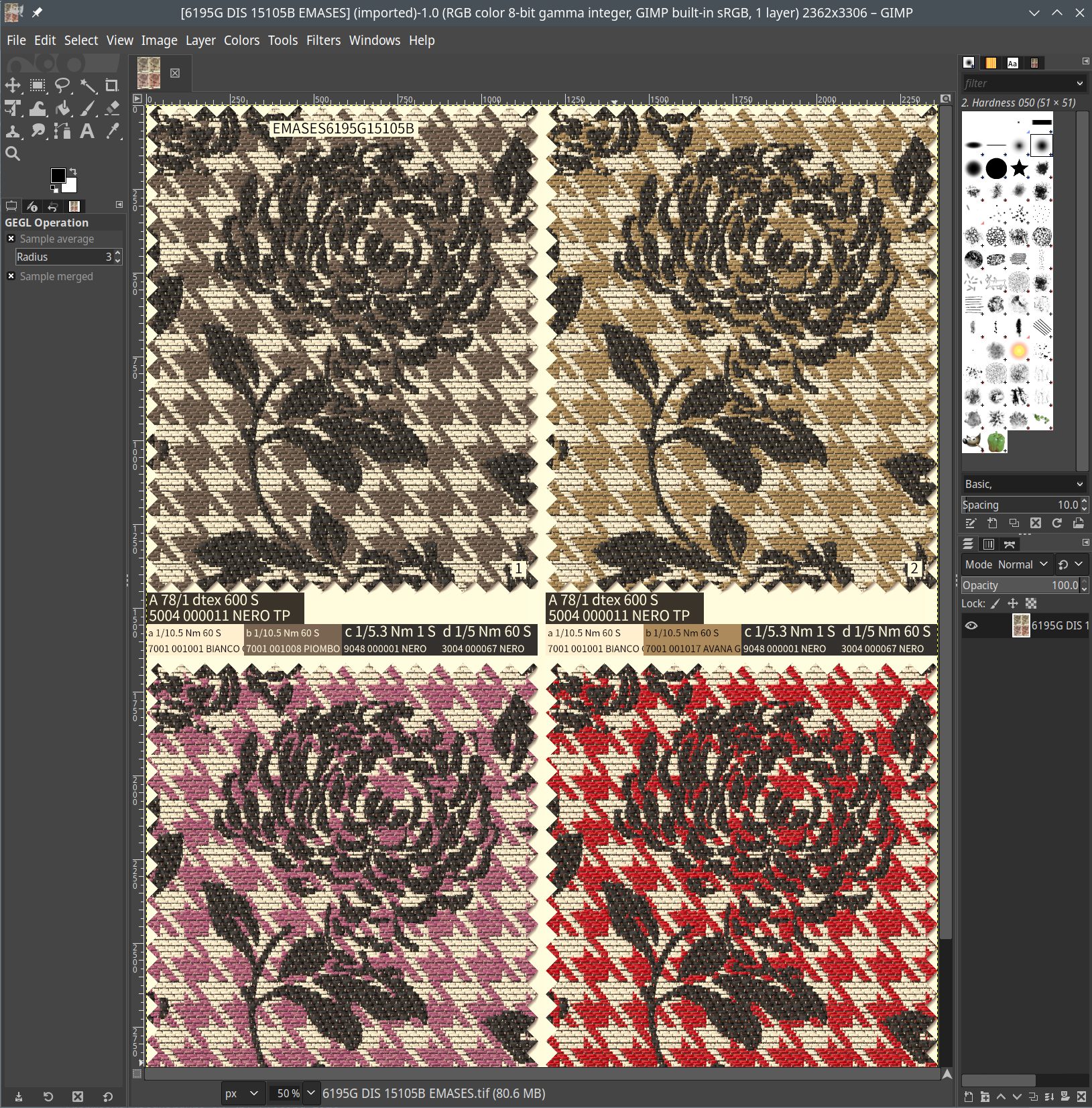The width and height of the screenshot is (1092, 1108).
Task: Select the Fuzzy Select magic wand tool
Action: (88, 86)
